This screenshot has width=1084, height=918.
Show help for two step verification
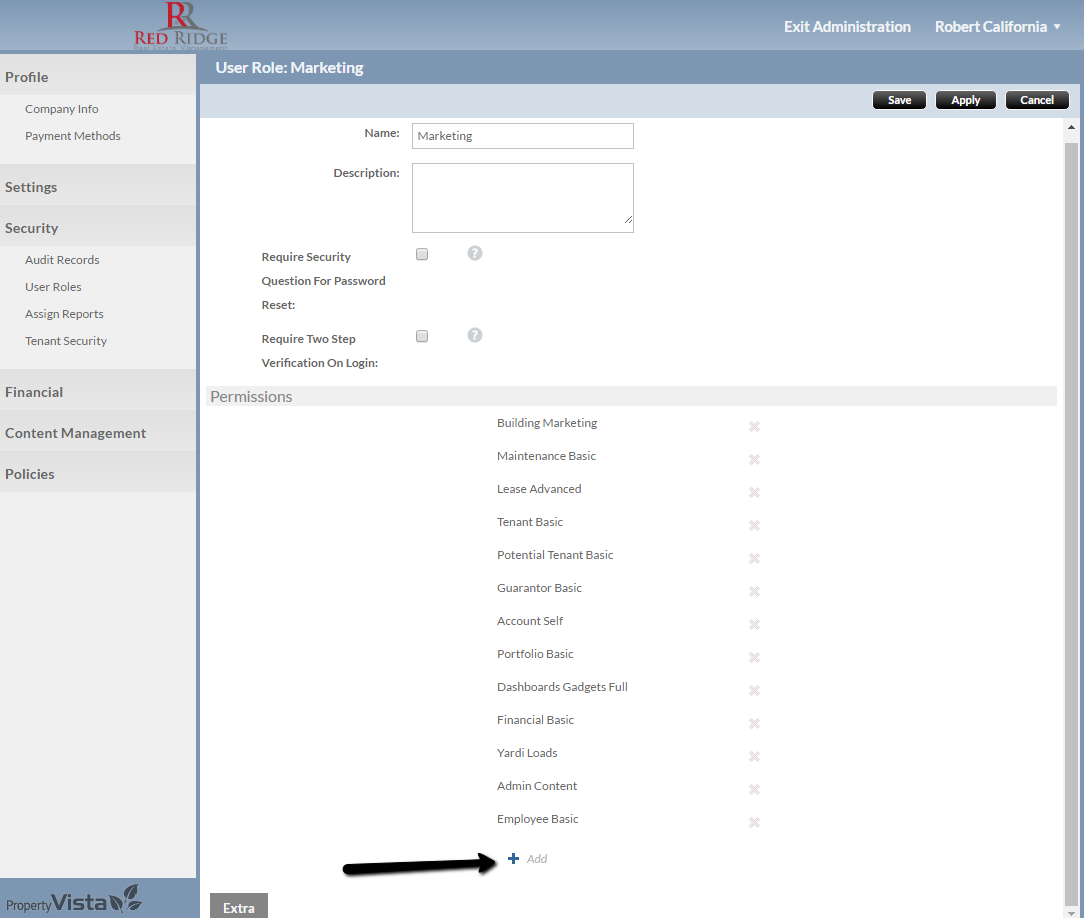(x=475, y=335)
